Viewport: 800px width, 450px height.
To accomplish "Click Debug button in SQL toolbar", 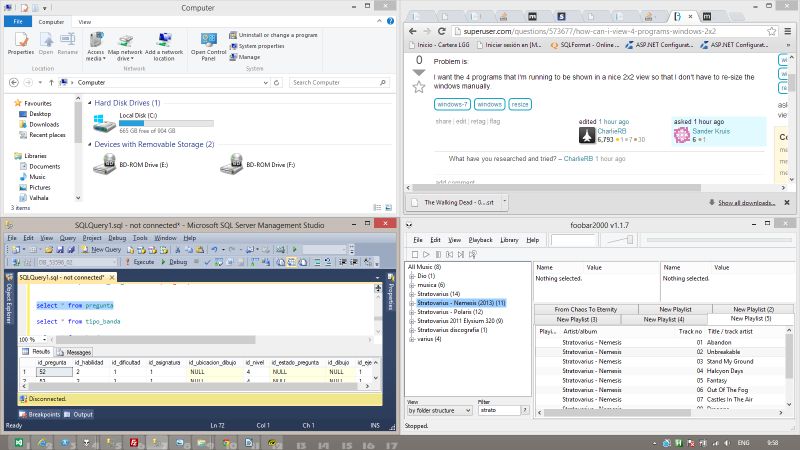I will coord(174,262).
